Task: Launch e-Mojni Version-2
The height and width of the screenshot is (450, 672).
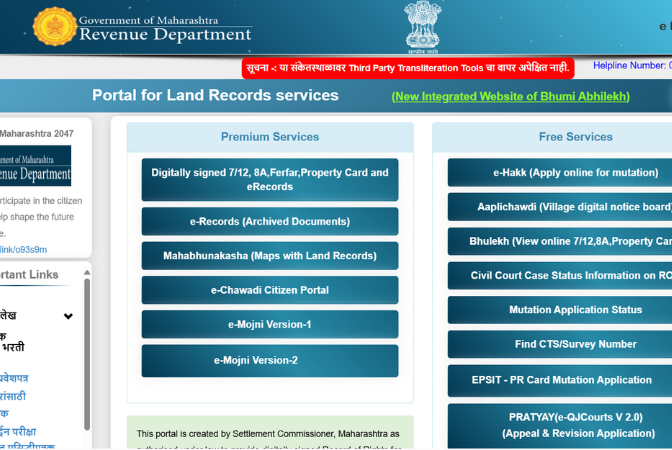Action: [x=270, y=360]
